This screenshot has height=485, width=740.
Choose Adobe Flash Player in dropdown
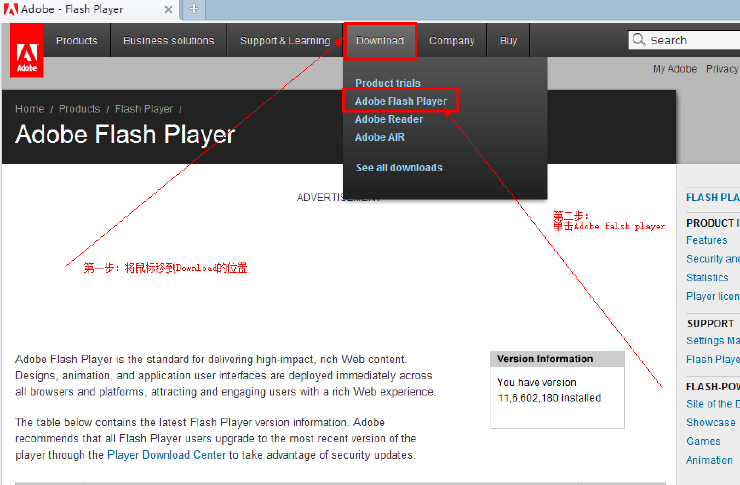pyautogui.click(x=401, y=101)
